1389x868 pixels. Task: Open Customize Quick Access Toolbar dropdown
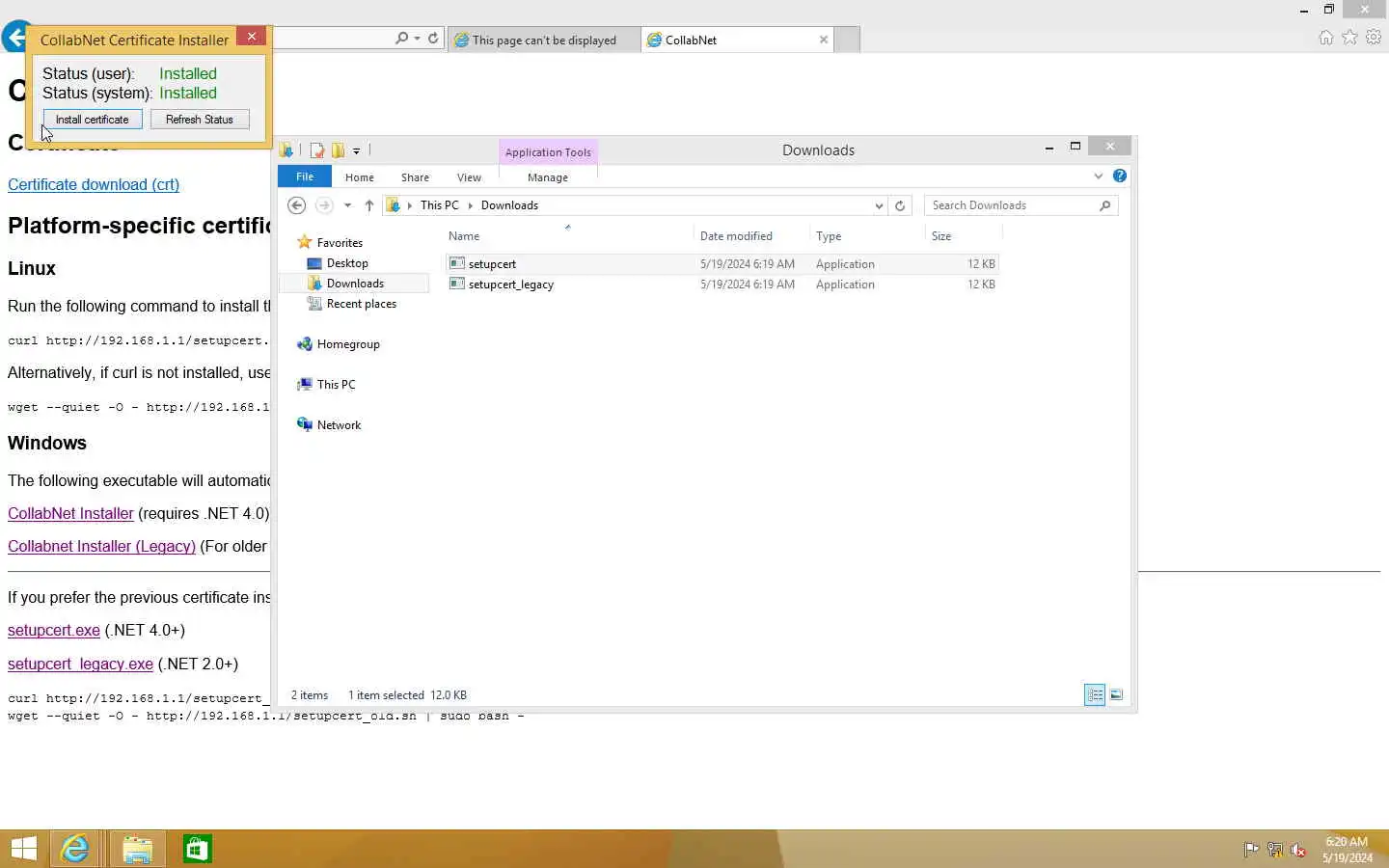click(x=356, y=150)
